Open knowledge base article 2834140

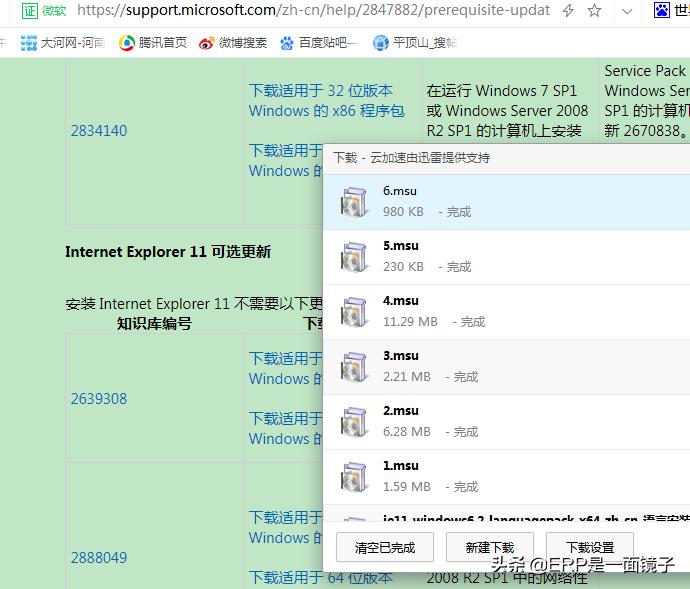(x=99, y=131)
